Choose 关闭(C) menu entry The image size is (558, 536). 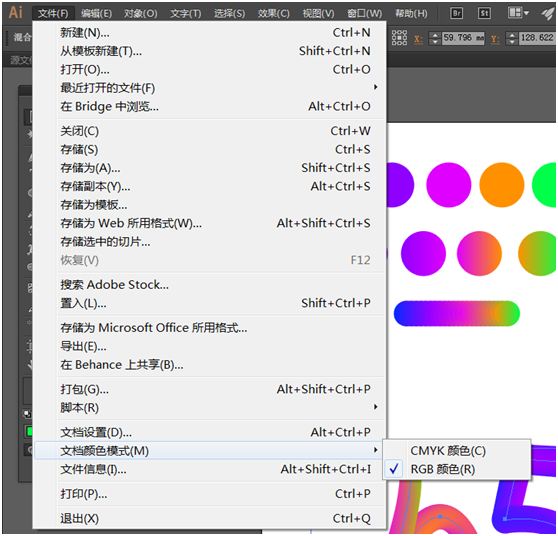[210, 131]
